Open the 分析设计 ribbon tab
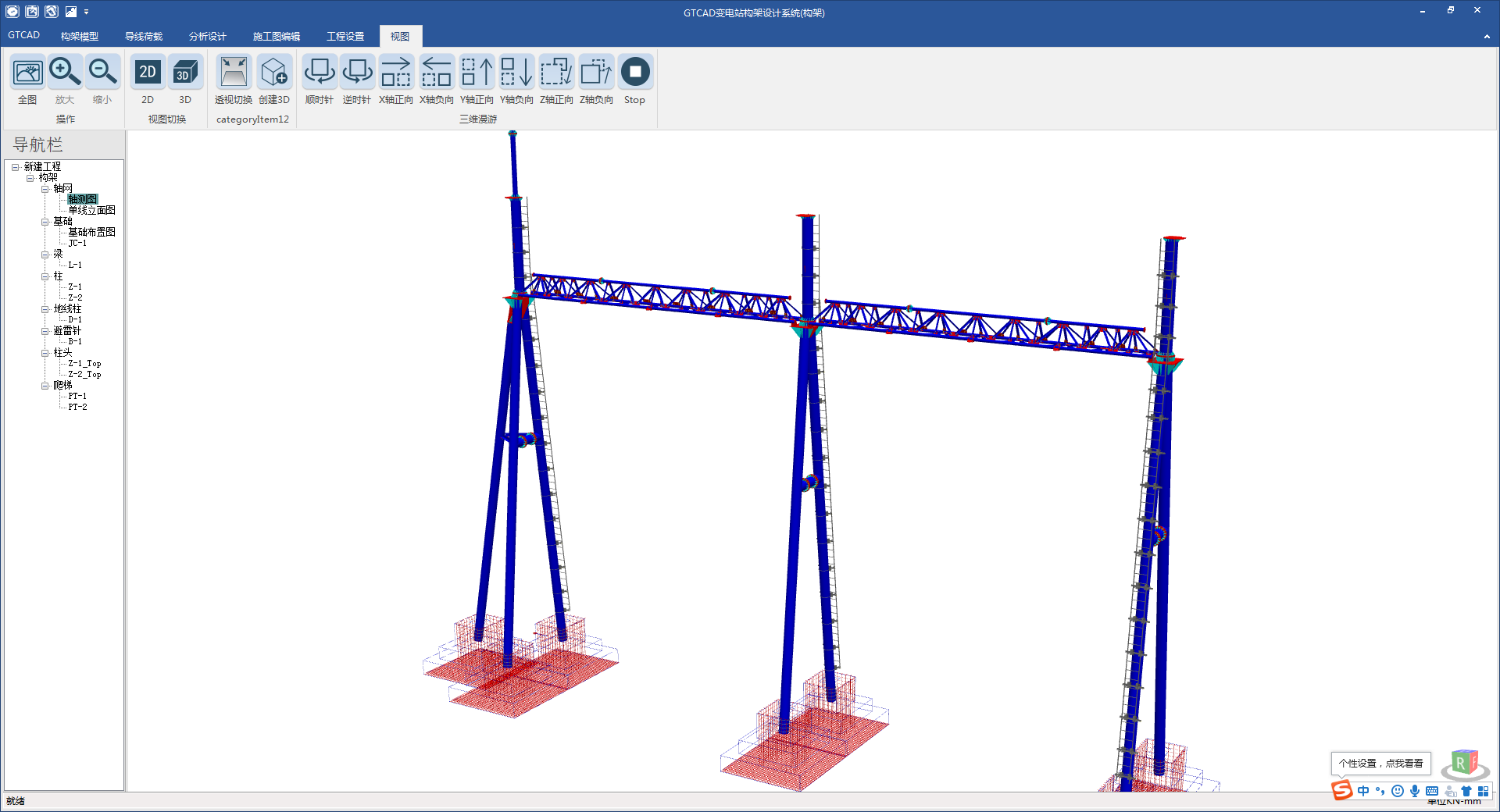Screen dimensions: 1500x812 207,37
